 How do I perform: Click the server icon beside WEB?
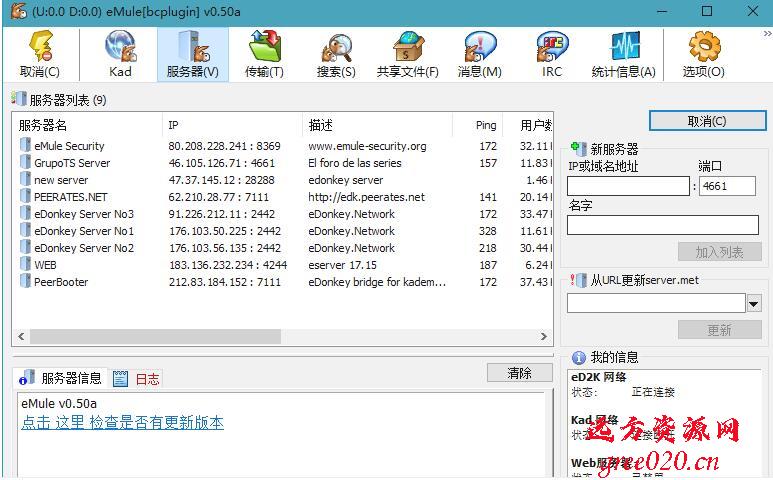tap(25, 264)
